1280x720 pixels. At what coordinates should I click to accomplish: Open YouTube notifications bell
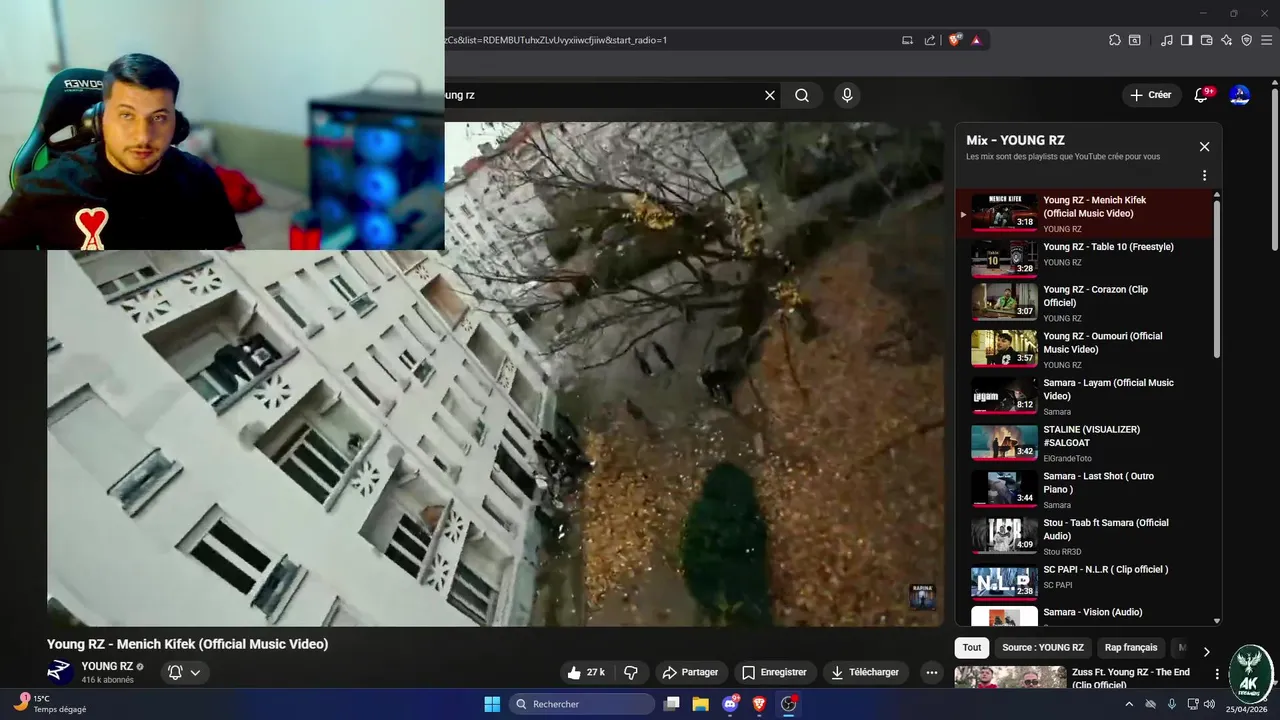click(x=1202, y=95)
